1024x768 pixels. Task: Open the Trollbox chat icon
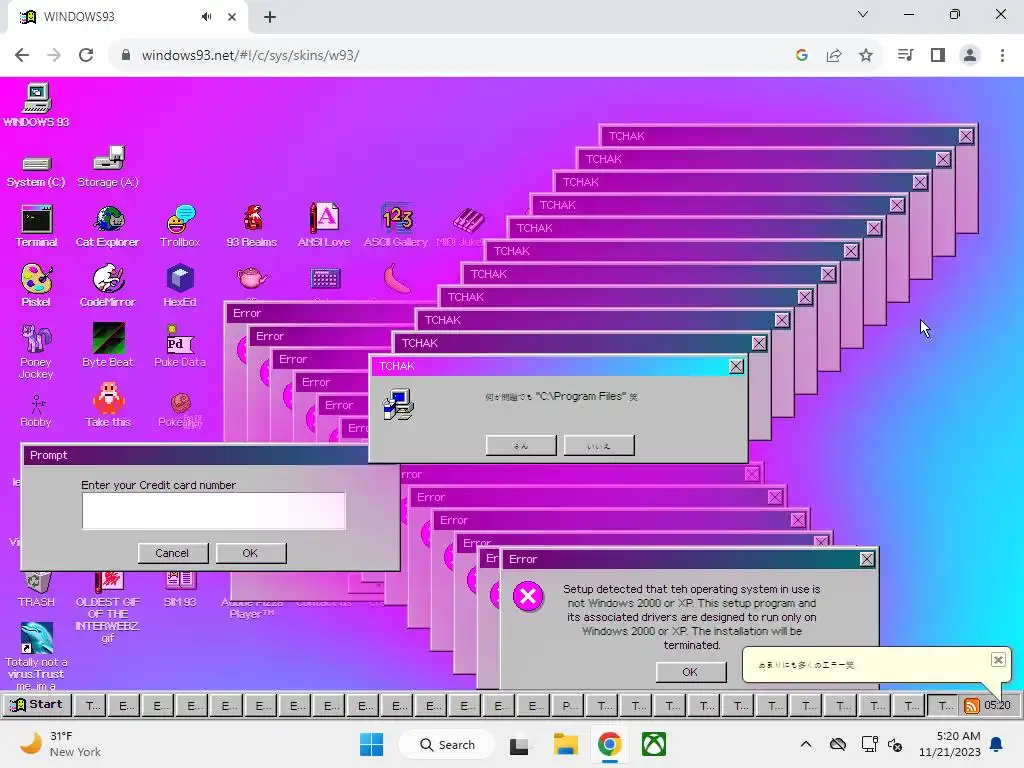[180, 226]
